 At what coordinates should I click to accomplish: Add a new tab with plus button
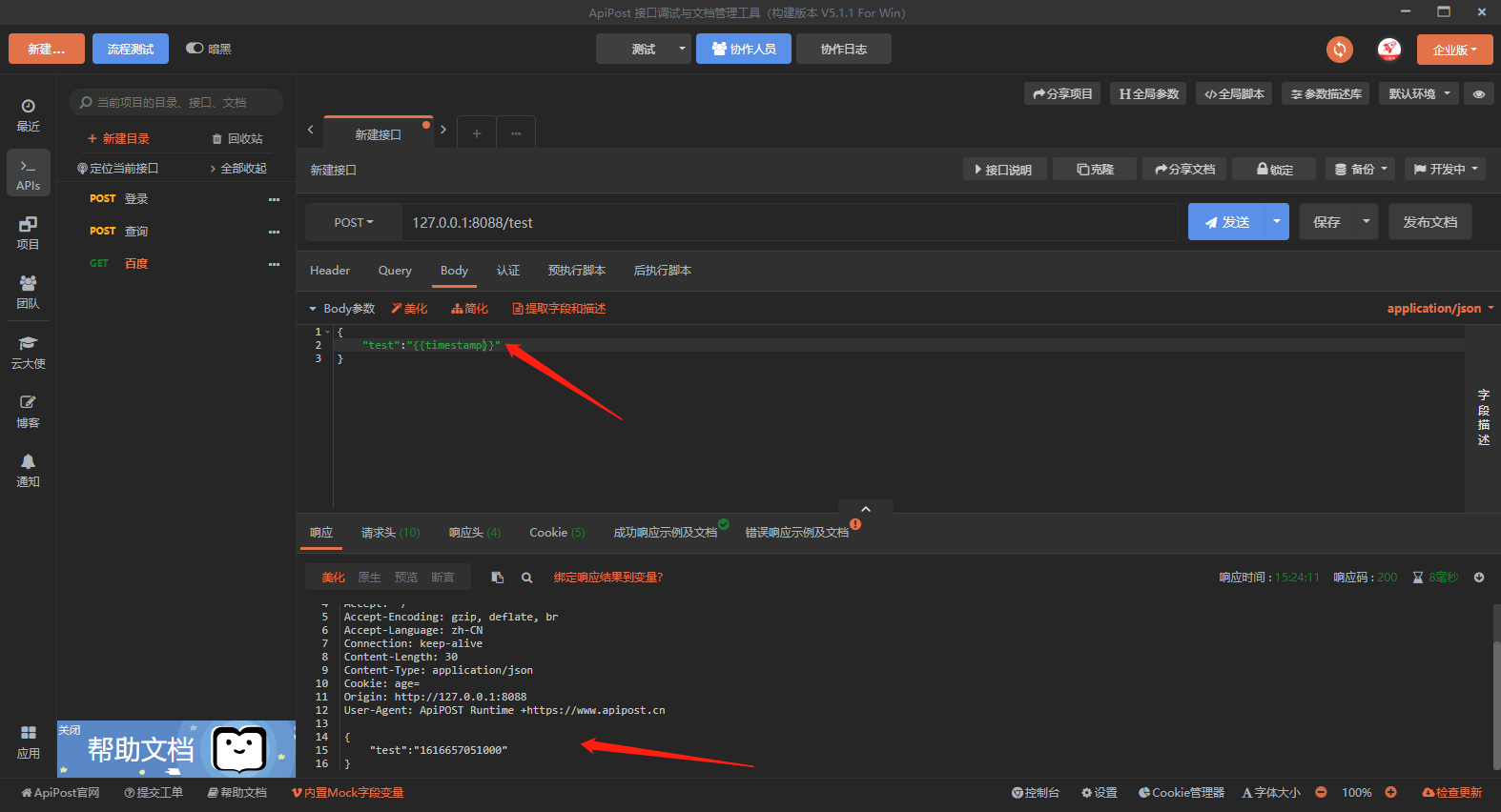[x=476, y=133]
